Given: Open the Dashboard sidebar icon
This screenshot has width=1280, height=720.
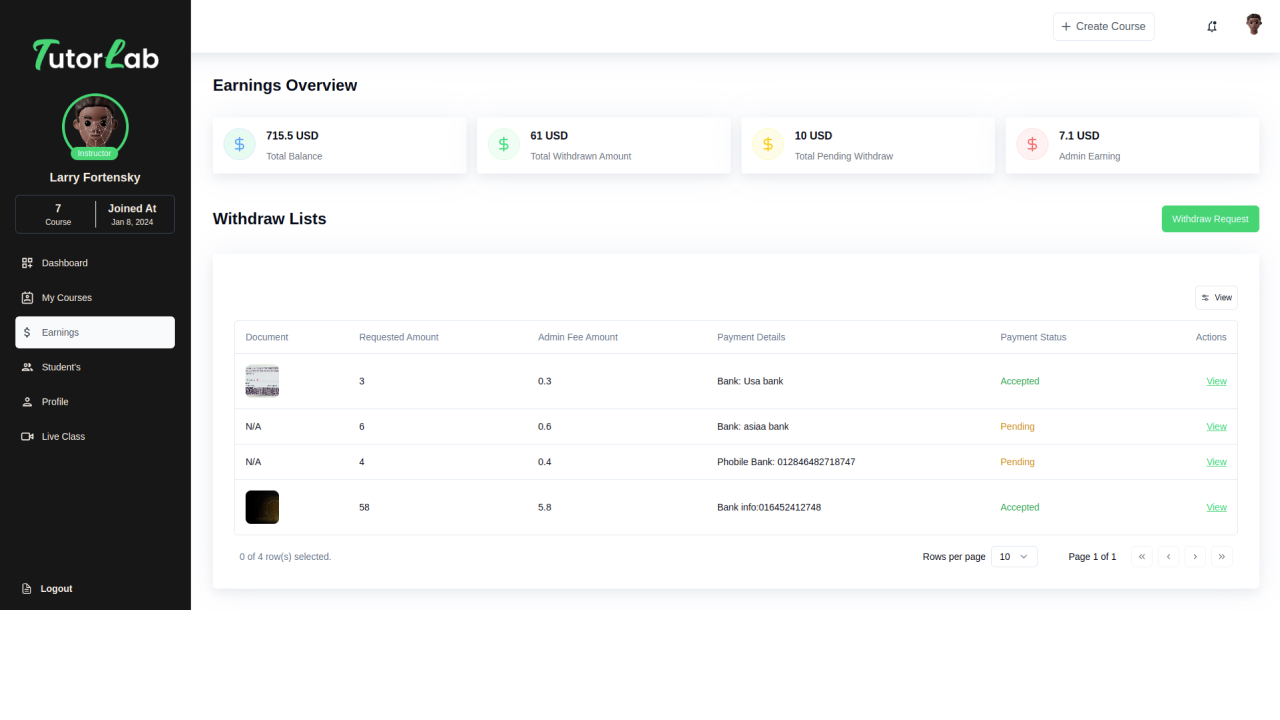Looking at the screenshot, I should coord(25,262).
